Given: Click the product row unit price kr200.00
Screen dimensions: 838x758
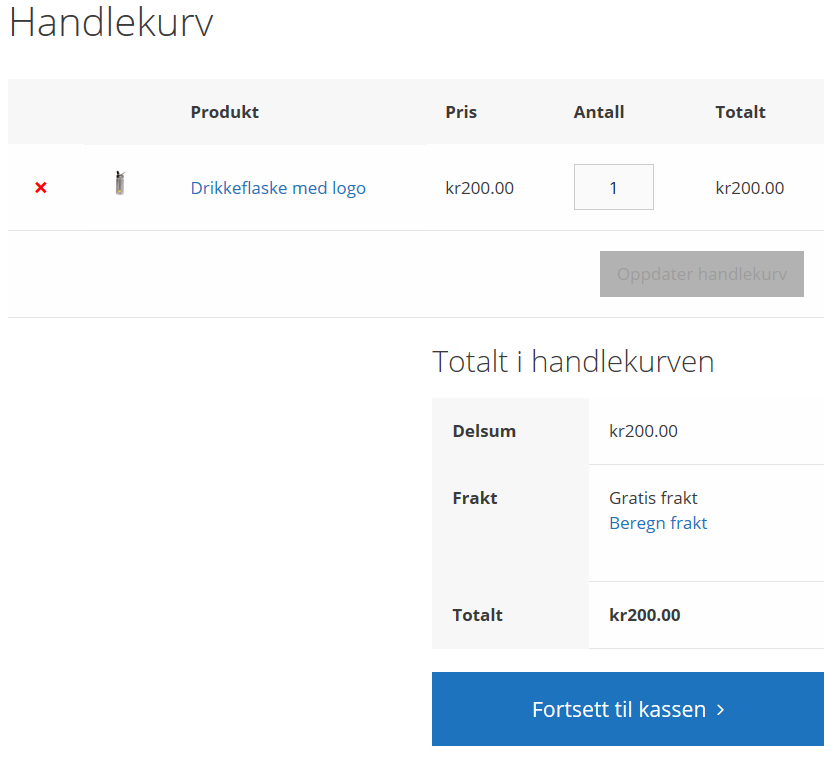Looking at the screenshot, I should tap(479, 188).
